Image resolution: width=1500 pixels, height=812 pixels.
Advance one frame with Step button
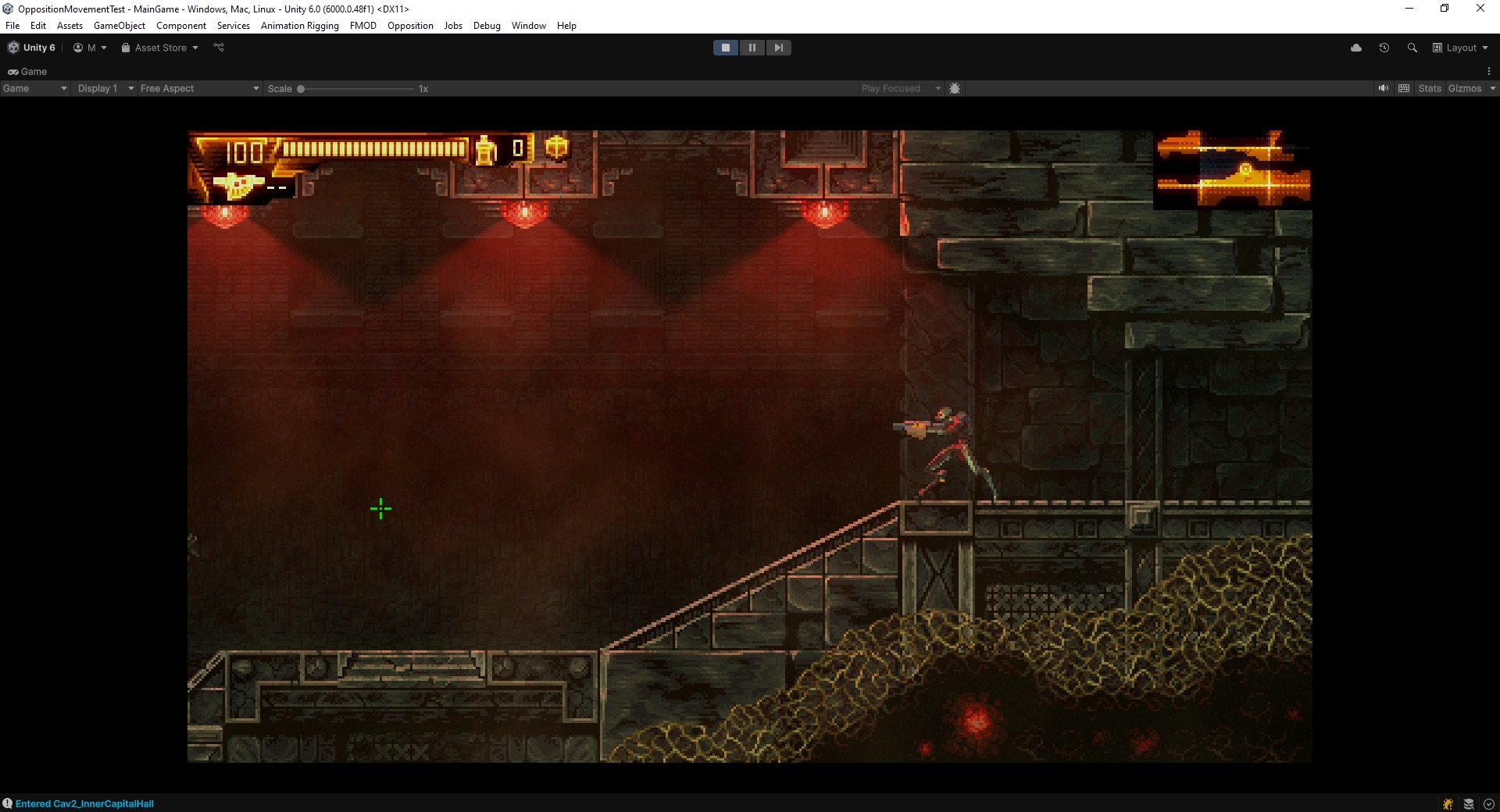click(778, 48)
